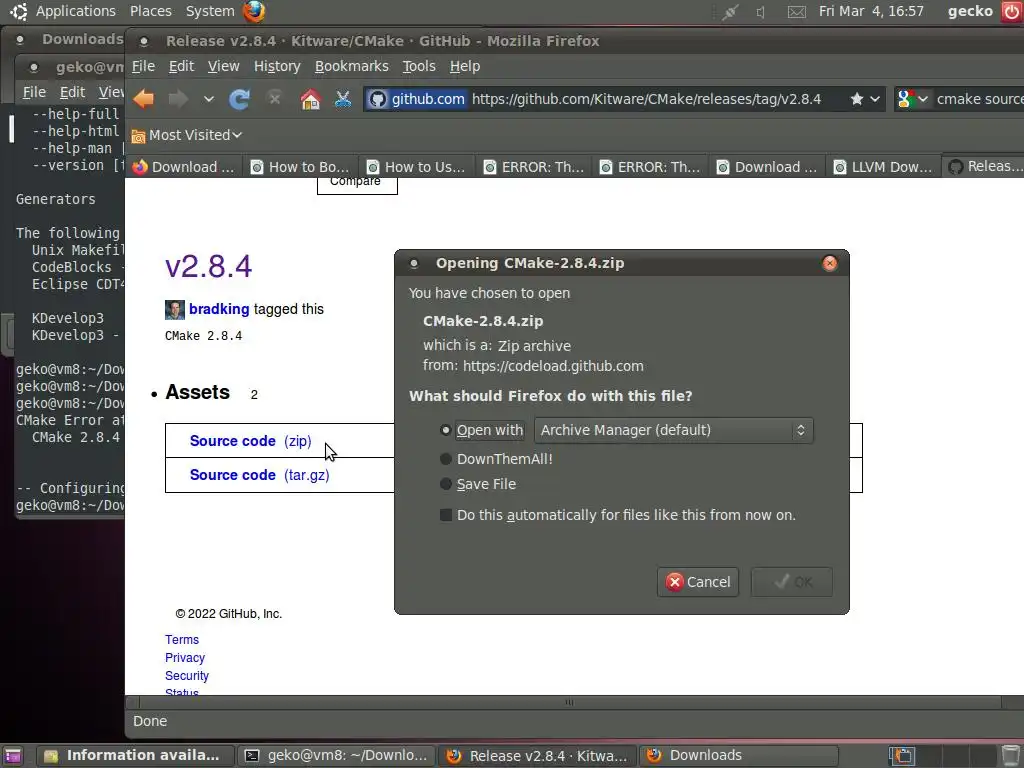Viewport: 1024px width, 768px height.
Task: Launch Firefox from the top panel icon
Action: coord(254,11)
